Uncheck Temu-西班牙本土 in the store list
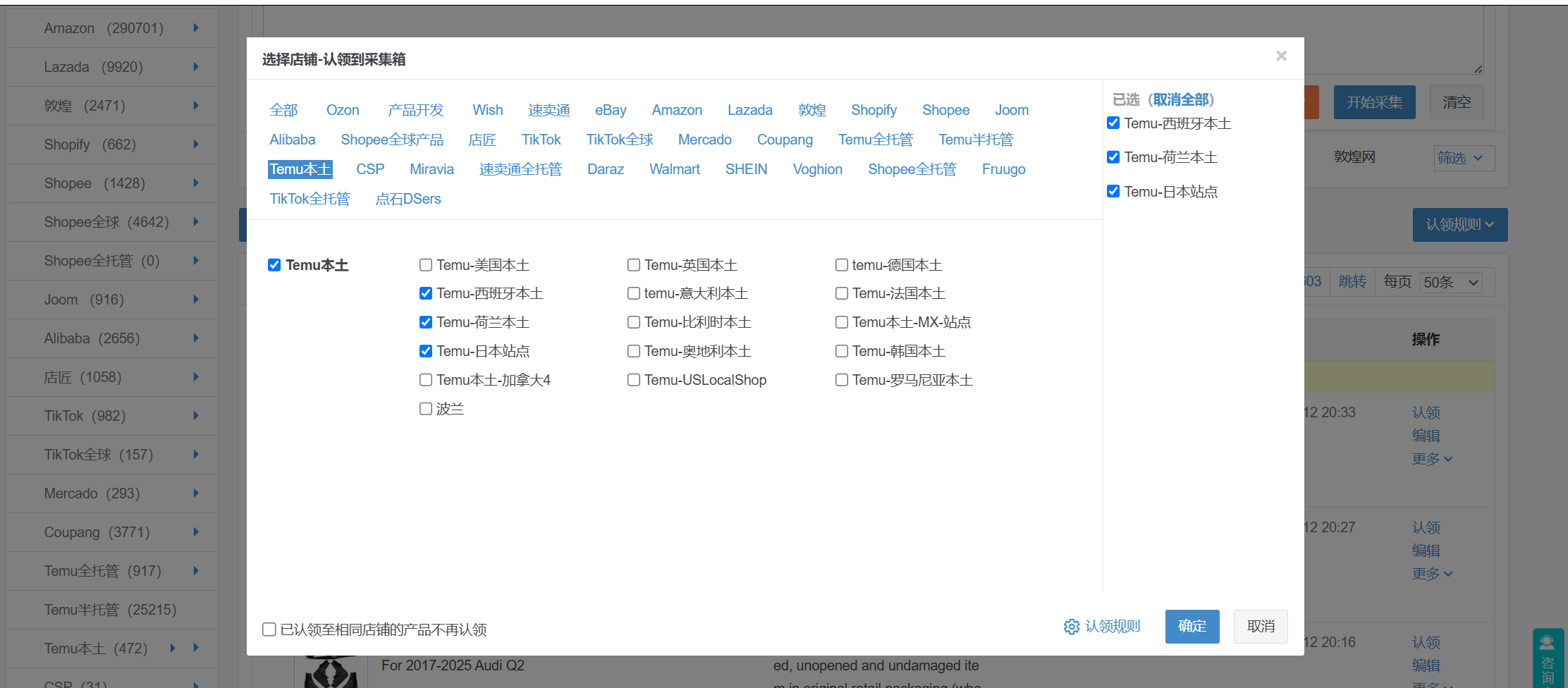Viewport: 1568px width, 688px height. coord(426,293)
